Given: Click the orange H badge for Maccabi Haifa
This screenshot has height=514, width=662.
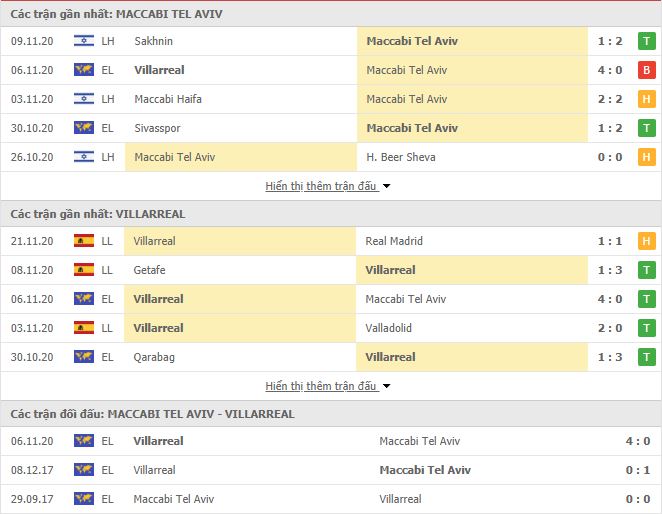Looking at the screenshot, I should pos(646,99).
